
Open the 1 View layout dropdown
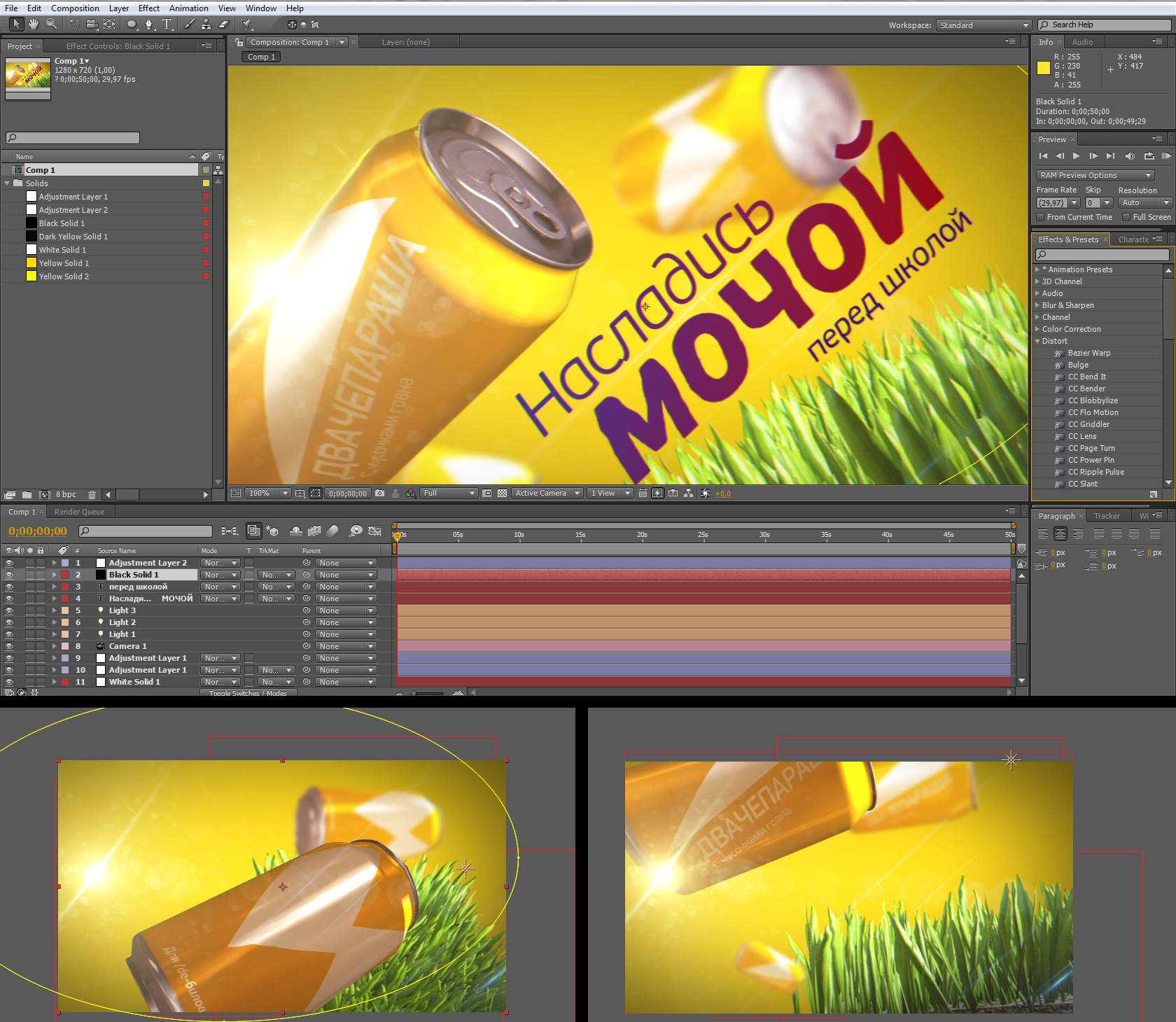pyautogui.click(x=610, y=493)
